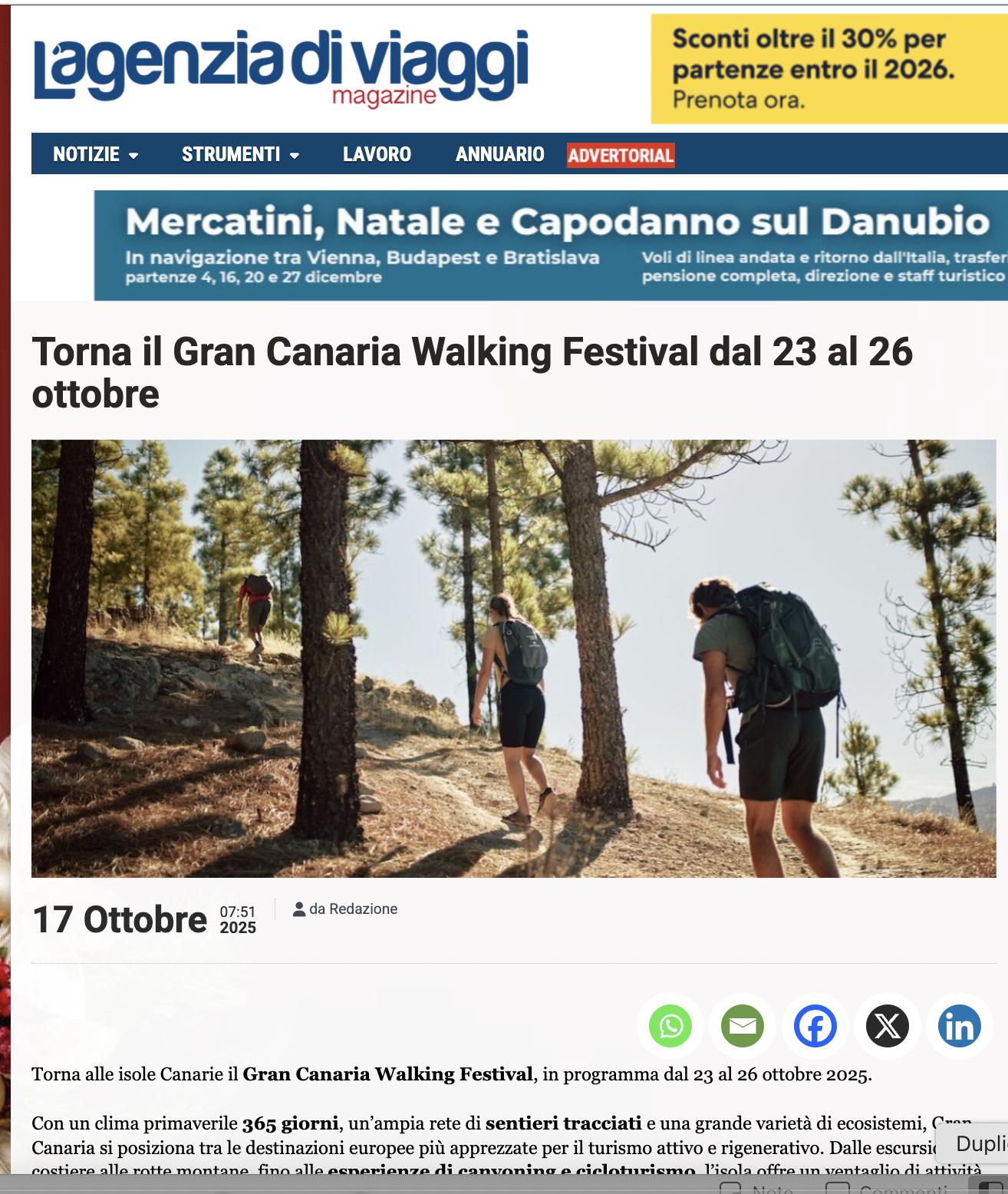Click the Gran Canaria Walking Festival headline

pyautogui.click(x=473, y=373)
